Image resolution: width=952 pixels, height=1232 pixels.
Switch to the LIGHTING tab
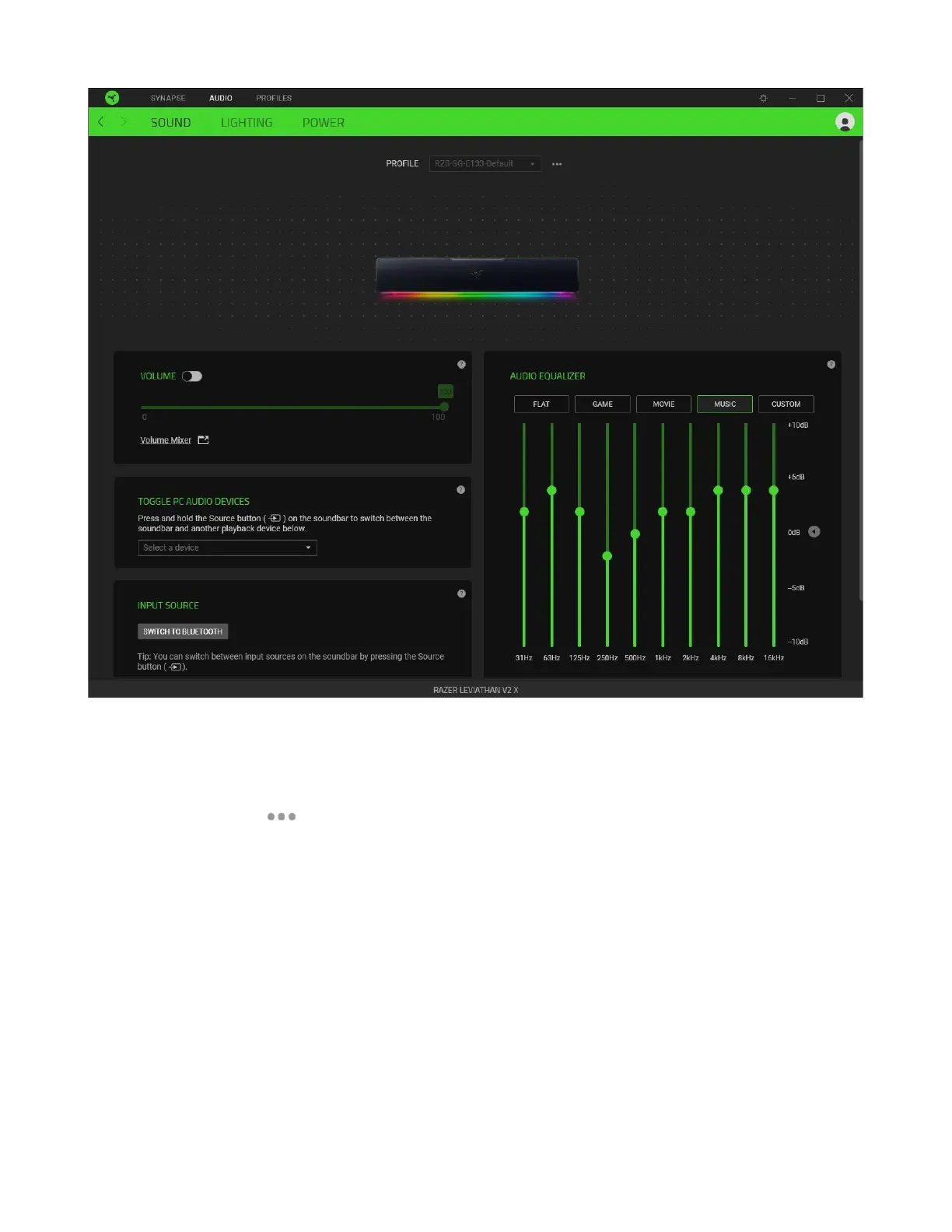pos(247,123)
